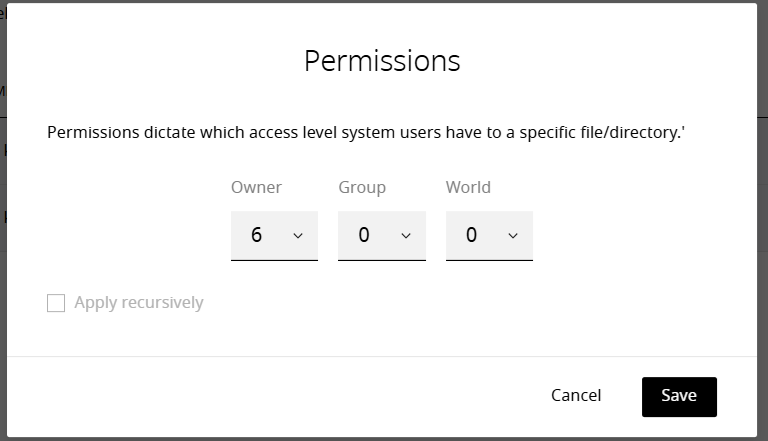The width and height of the screenshot is (768, 441).
Task: Click the World value '0'
Action: pyautogui.click(x=471, y=236)
